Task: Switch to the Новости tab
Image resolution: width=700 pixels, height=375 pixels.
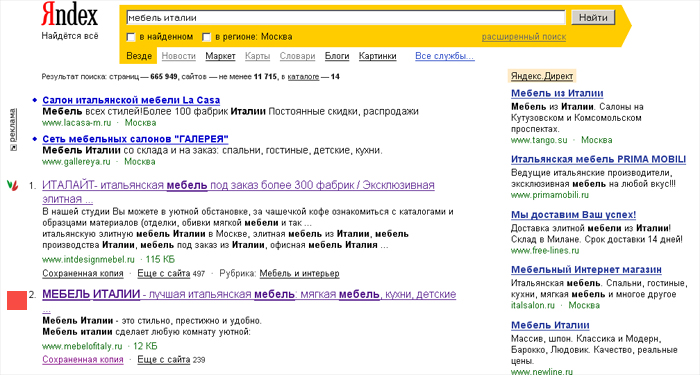Action: [x=179, y=56]
